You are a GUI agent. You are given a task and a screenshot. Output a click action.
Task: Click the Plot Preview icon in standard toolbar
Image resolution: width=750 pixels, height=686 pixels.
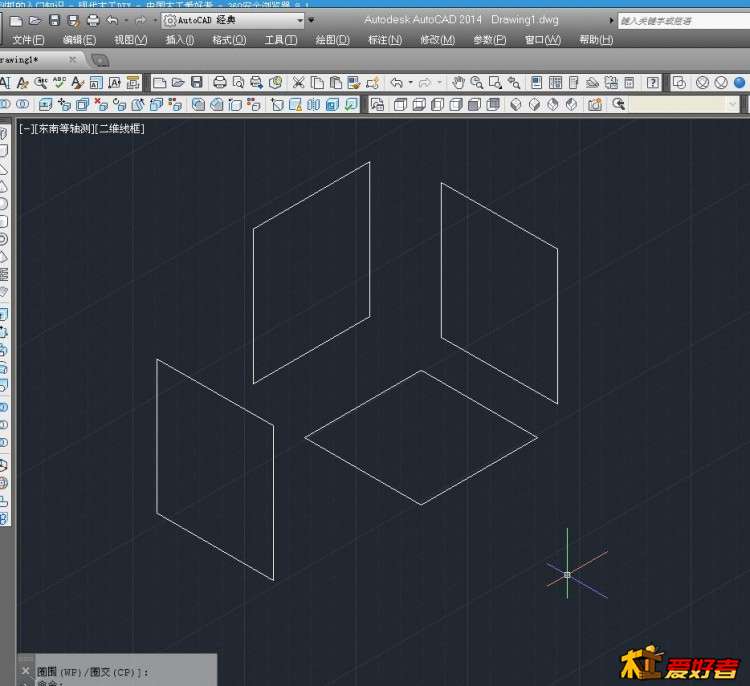point(238,83)
